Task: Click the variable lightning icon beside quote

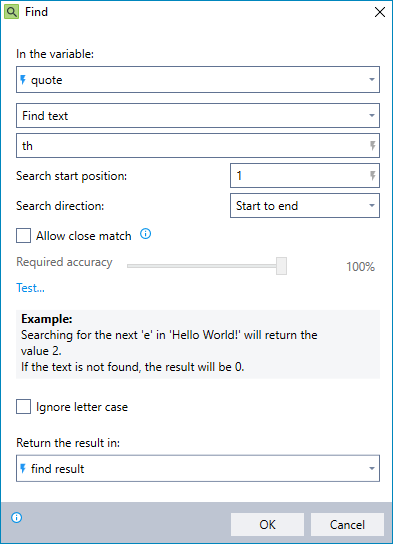Action: [23, 80]
